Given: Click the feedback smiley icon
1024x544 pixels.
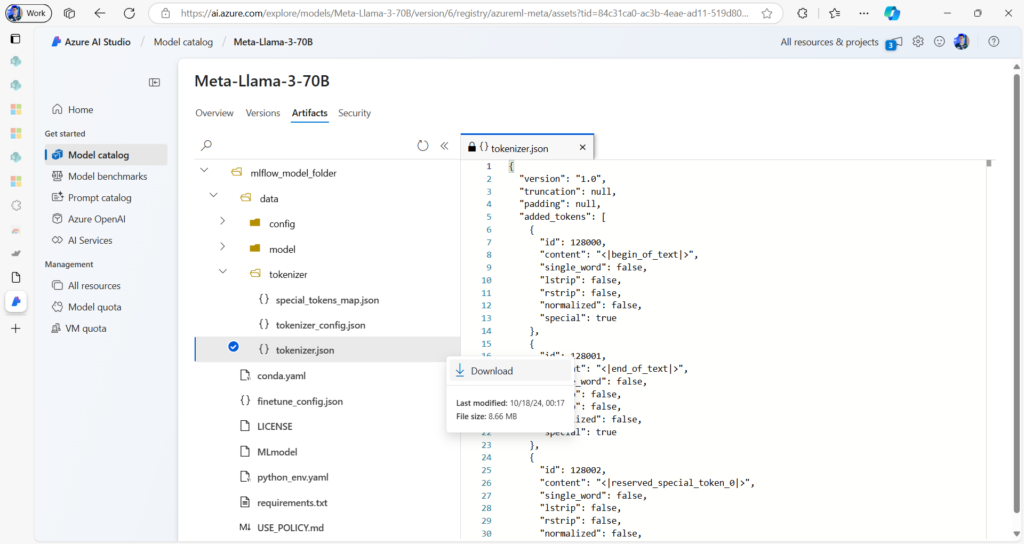Looking at the screenshot, I should (939, 42).
